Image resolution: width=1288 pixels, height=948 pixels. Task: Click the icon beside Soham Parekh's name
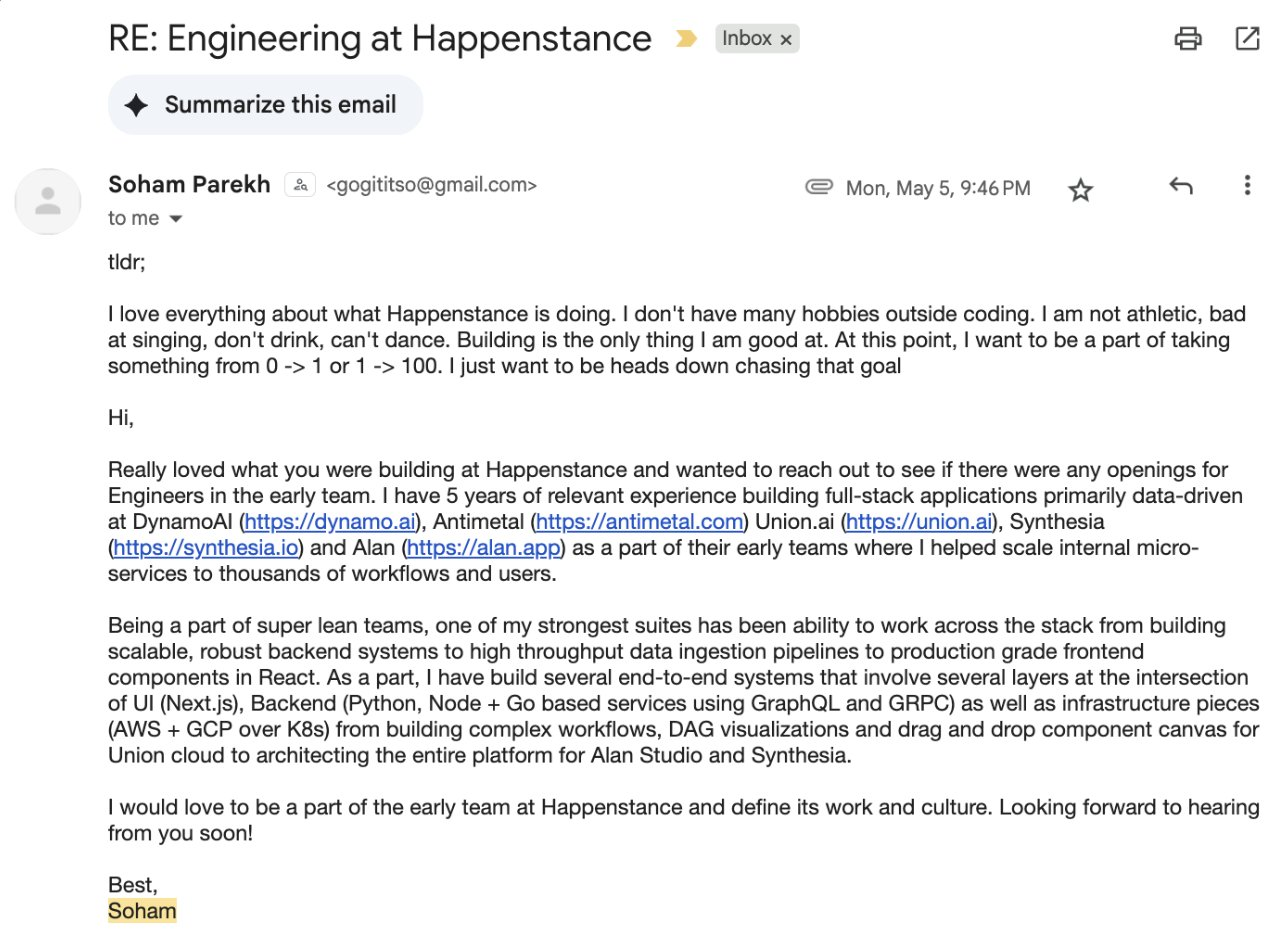click(300, 185)
